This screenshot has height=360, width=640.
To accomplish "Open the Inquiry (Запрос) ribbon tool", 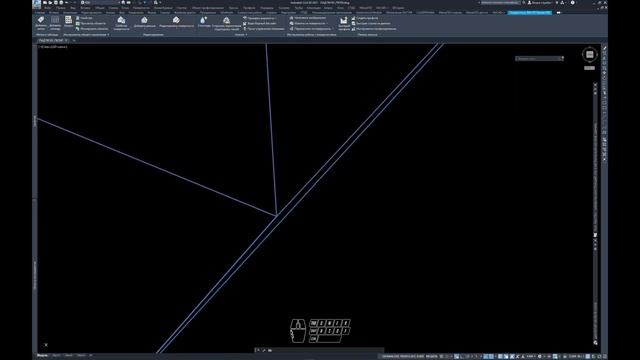I will coord(68,22).
